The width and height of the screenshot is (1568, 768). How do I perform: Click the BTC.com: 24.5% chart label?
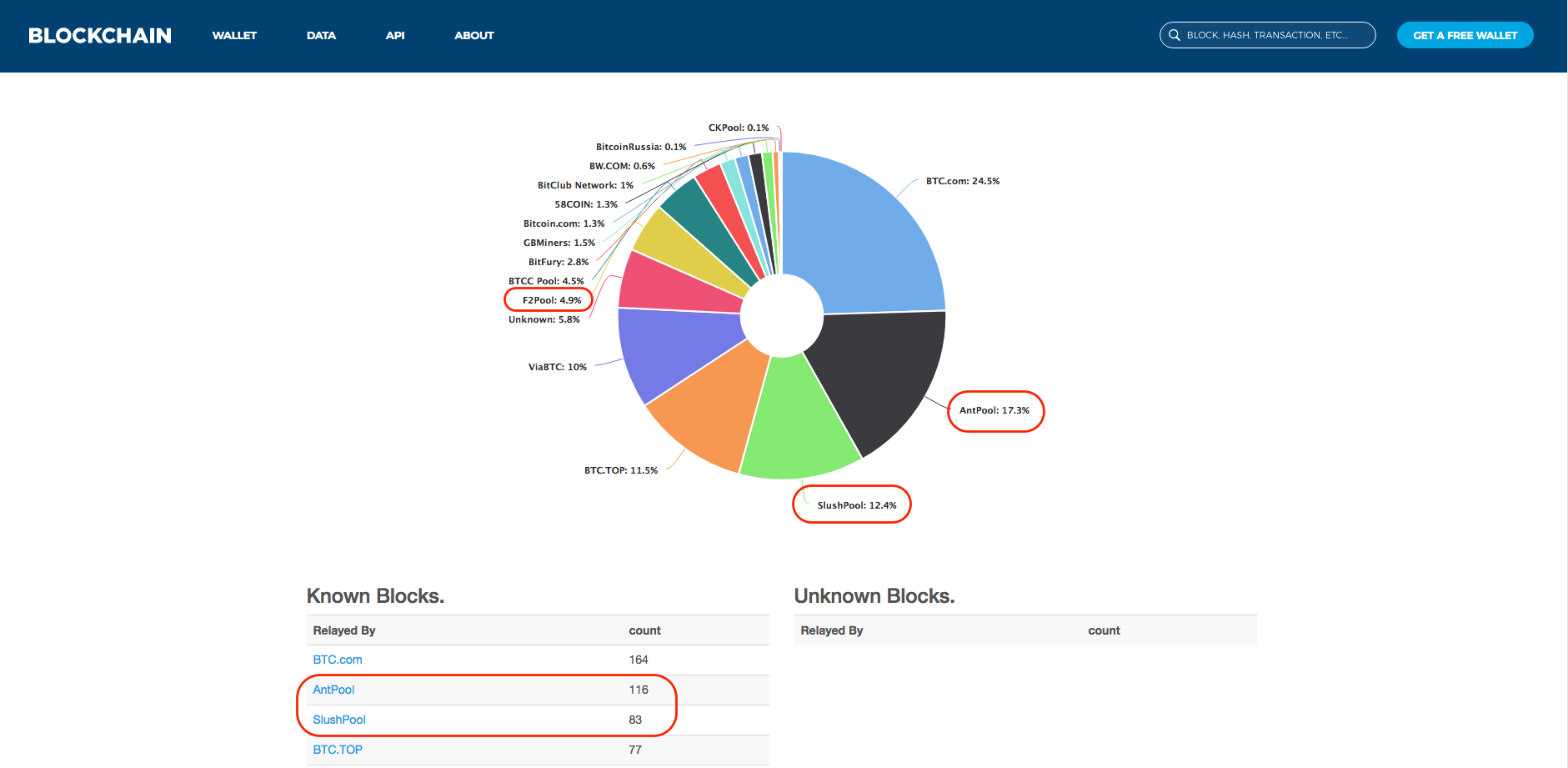tap(963, 181)
